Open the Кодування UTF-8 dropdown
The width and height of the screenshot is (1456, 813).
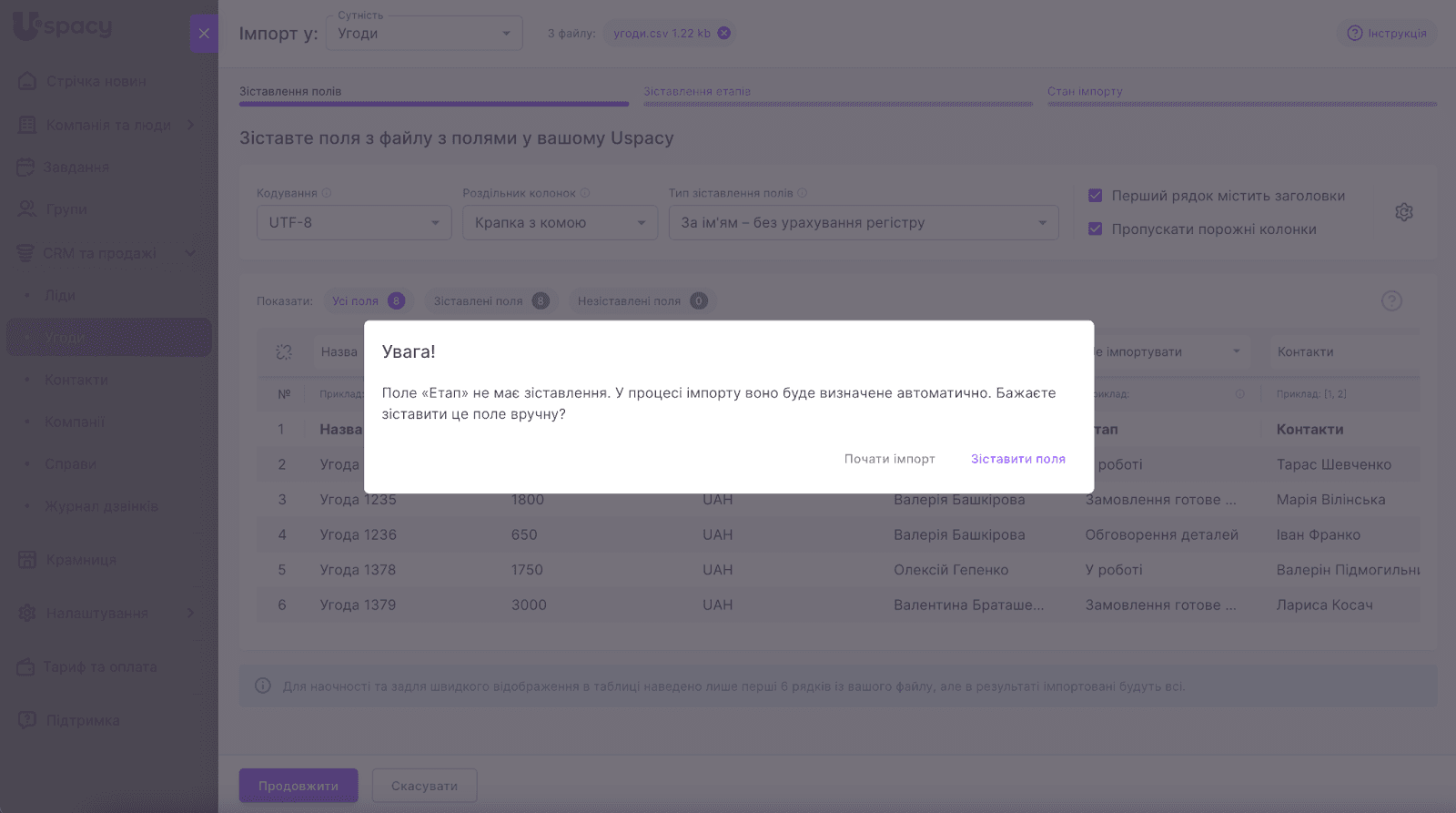pos(354,223)
